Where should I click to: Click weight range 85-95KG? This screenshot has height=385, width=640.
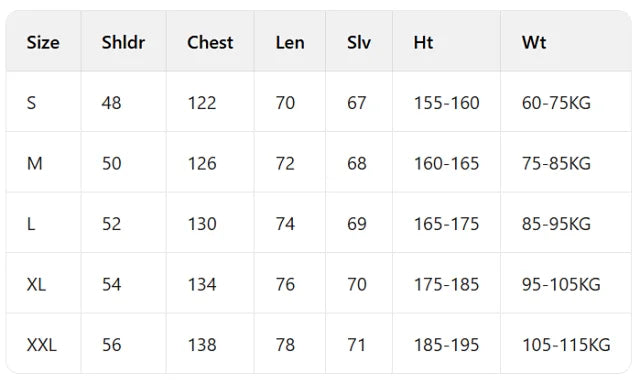(556, 224)
